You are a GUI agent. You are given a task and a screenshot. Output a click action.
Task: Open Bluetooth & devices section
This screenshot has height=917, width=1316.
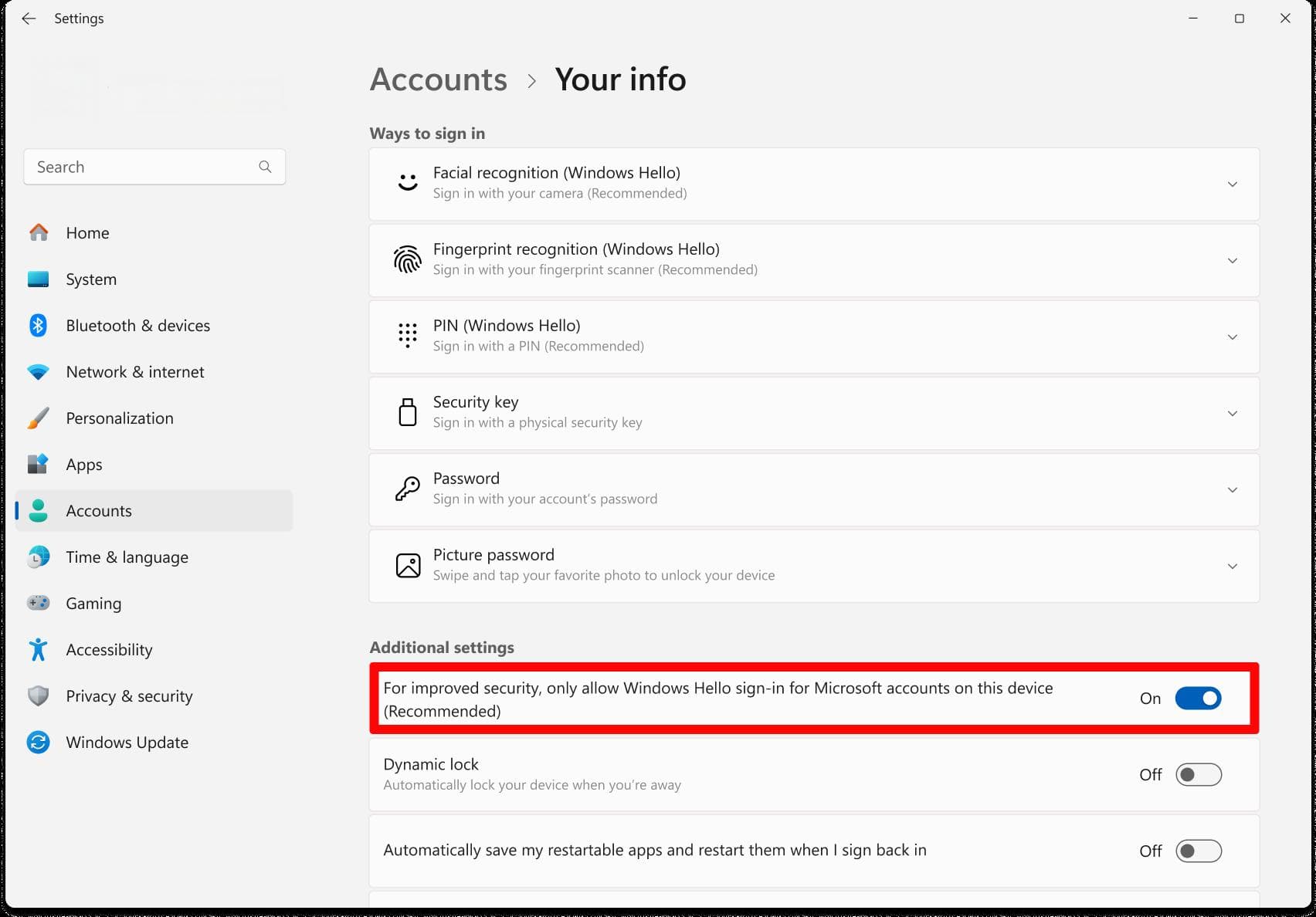(154, 325)
